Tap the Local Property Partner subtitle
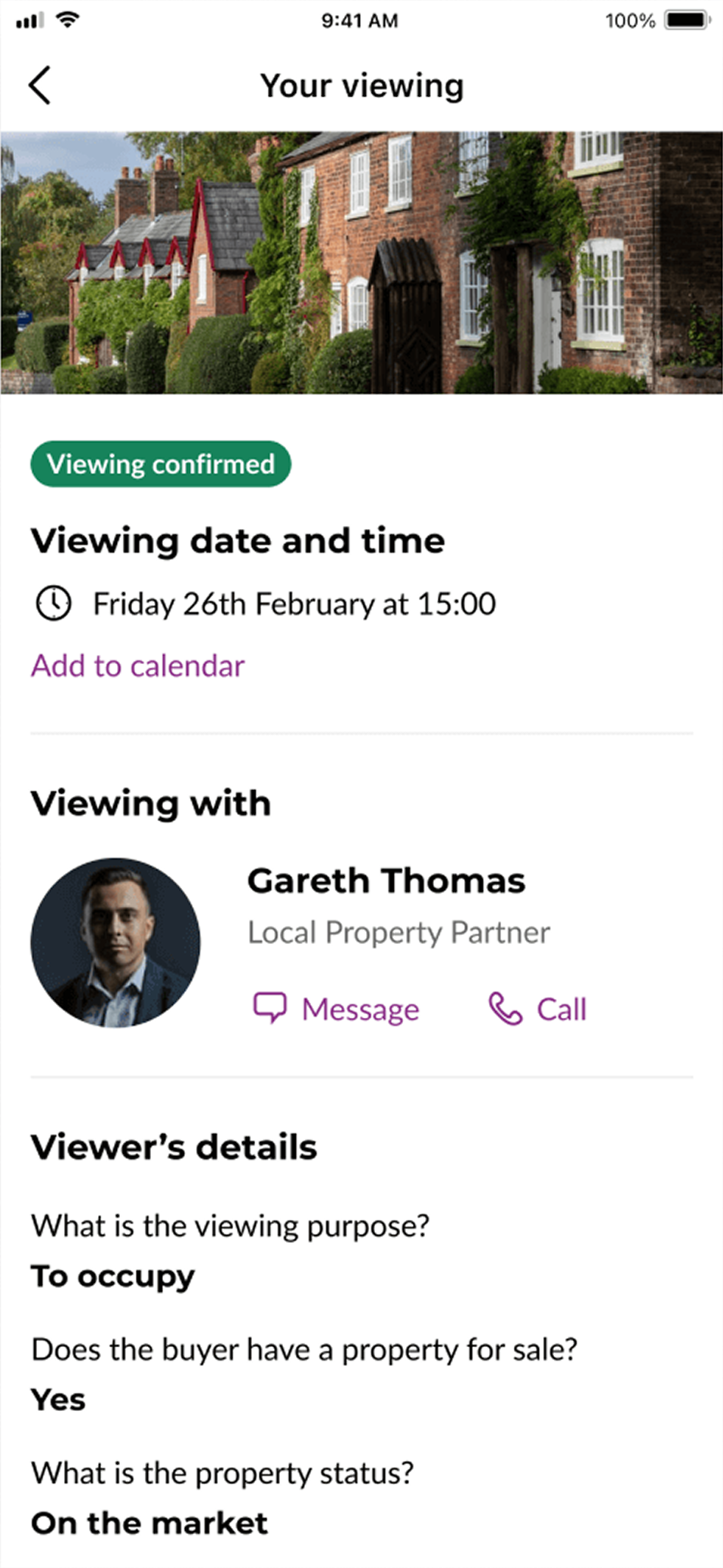The width and height of the screenshot is (723, 1568). click(x=398, y=933)
